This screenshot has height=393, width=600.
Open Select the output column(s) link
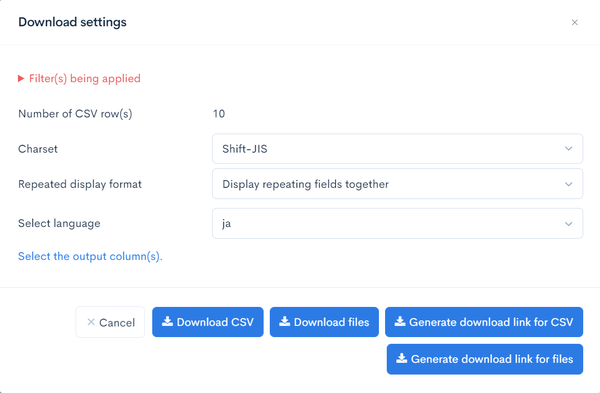pos(90,256)
